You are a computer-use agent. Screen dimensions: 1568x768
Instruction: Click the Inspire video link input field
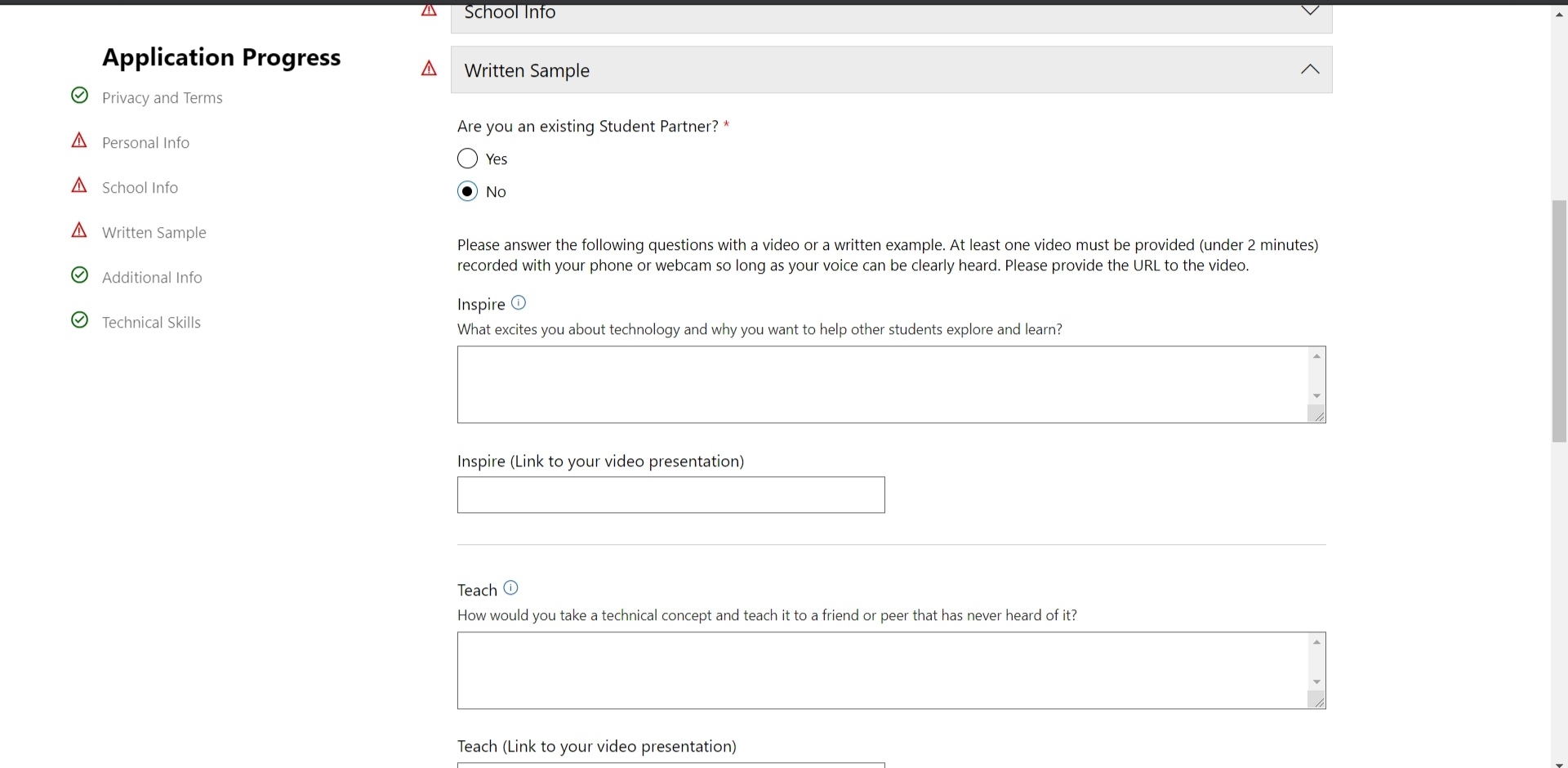click(x=670, y=495)
